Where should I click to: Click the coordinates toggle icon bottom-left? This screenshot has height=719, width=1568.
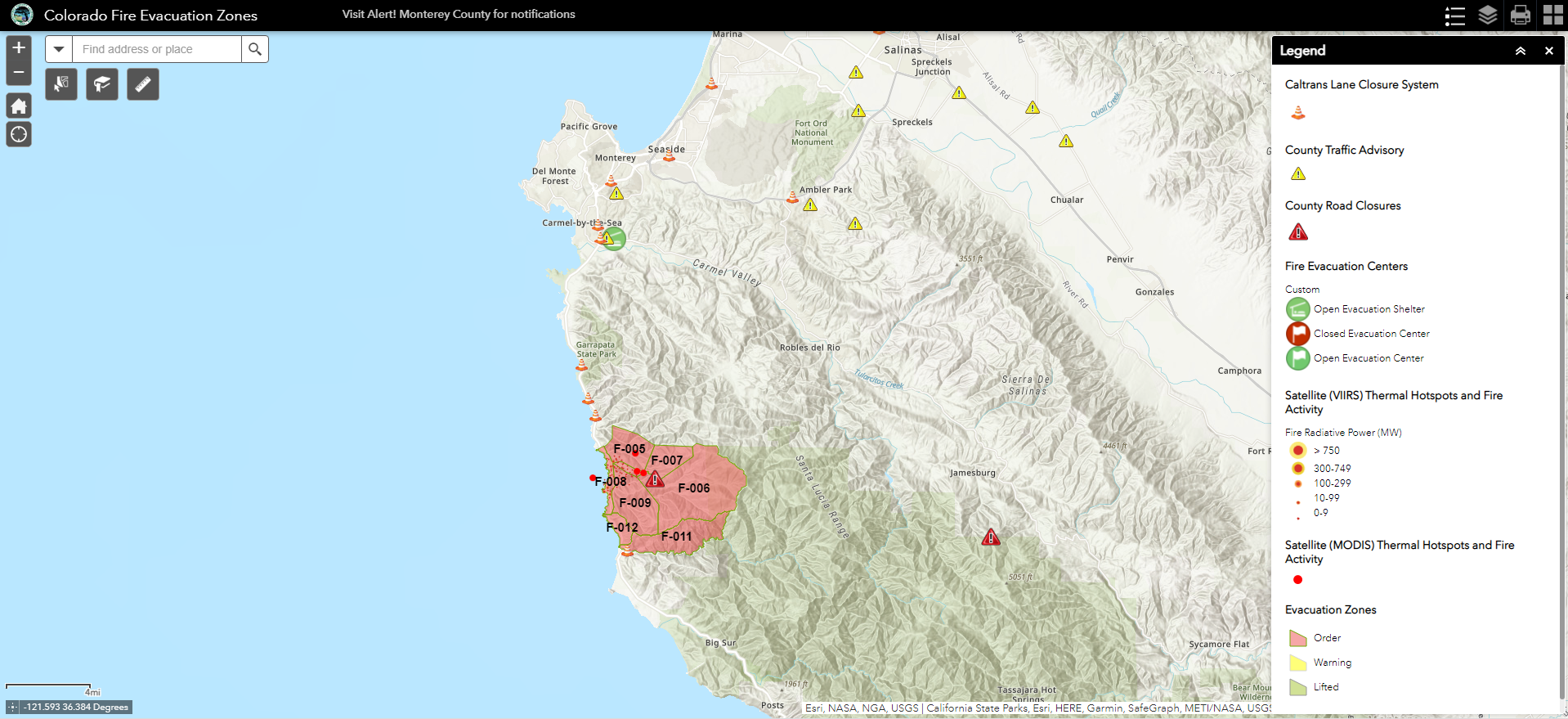[x=13, y=707]
